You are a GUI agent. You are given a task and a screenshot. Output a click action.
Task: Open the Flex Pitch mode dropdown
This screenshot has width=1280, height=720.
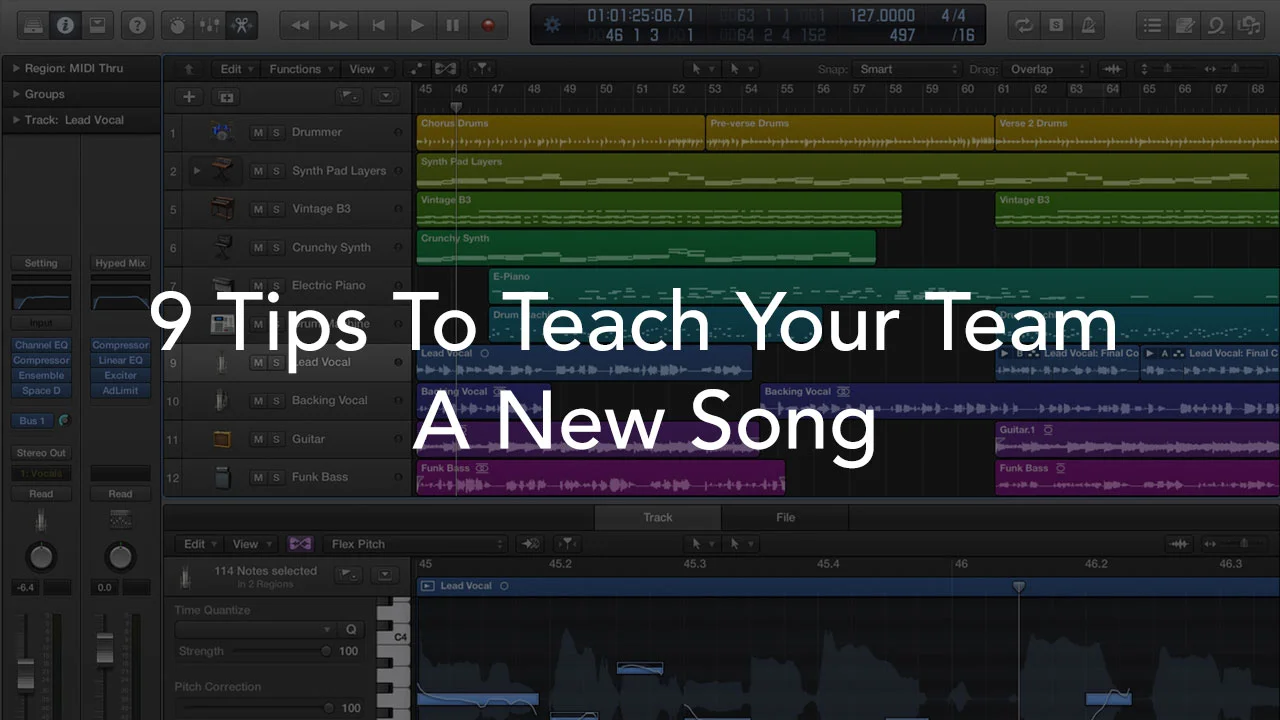[415, 543]
